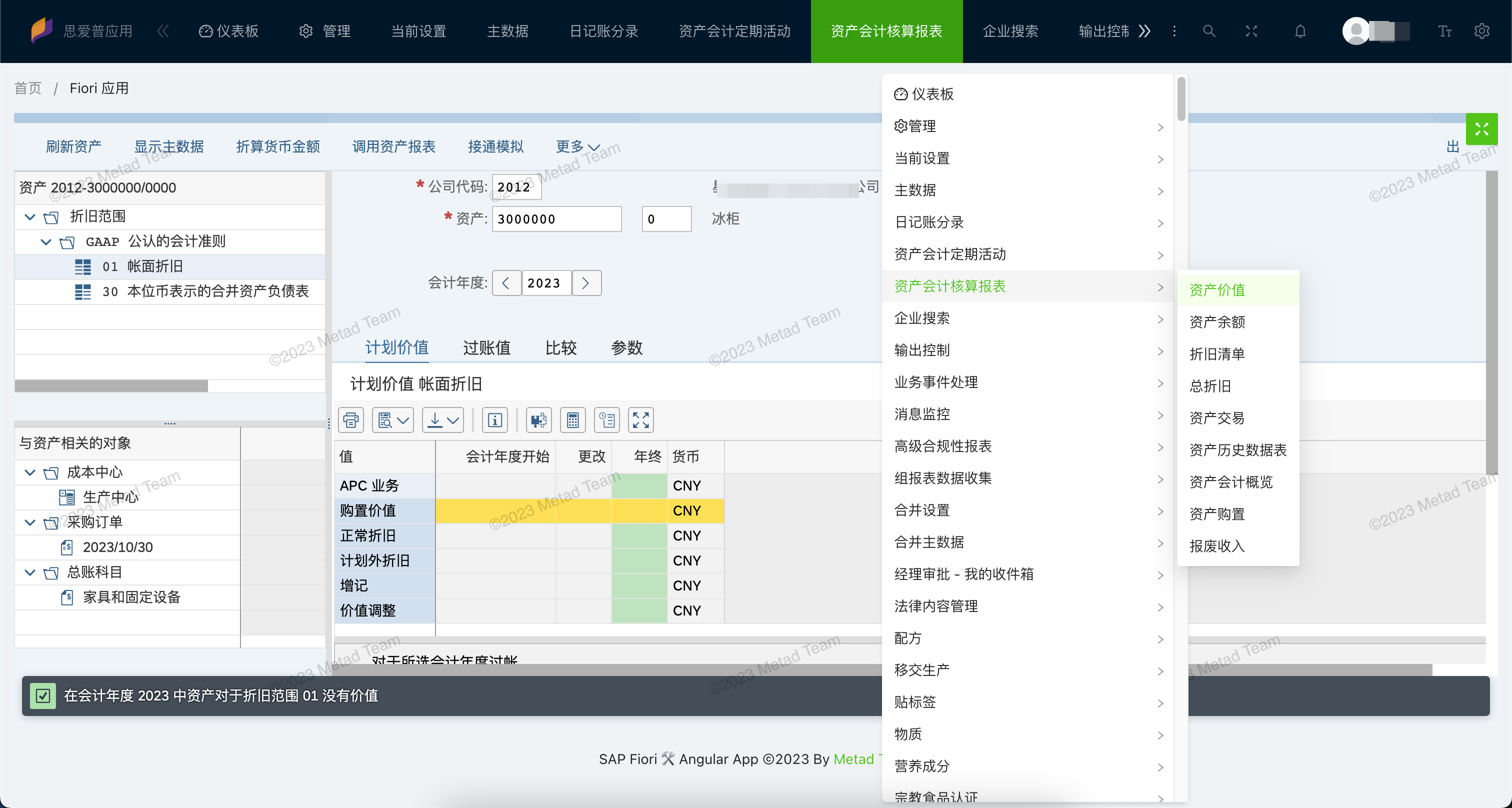Collapse the 折旧范围 tree node
1512x808 pixels.
[30, 216]
